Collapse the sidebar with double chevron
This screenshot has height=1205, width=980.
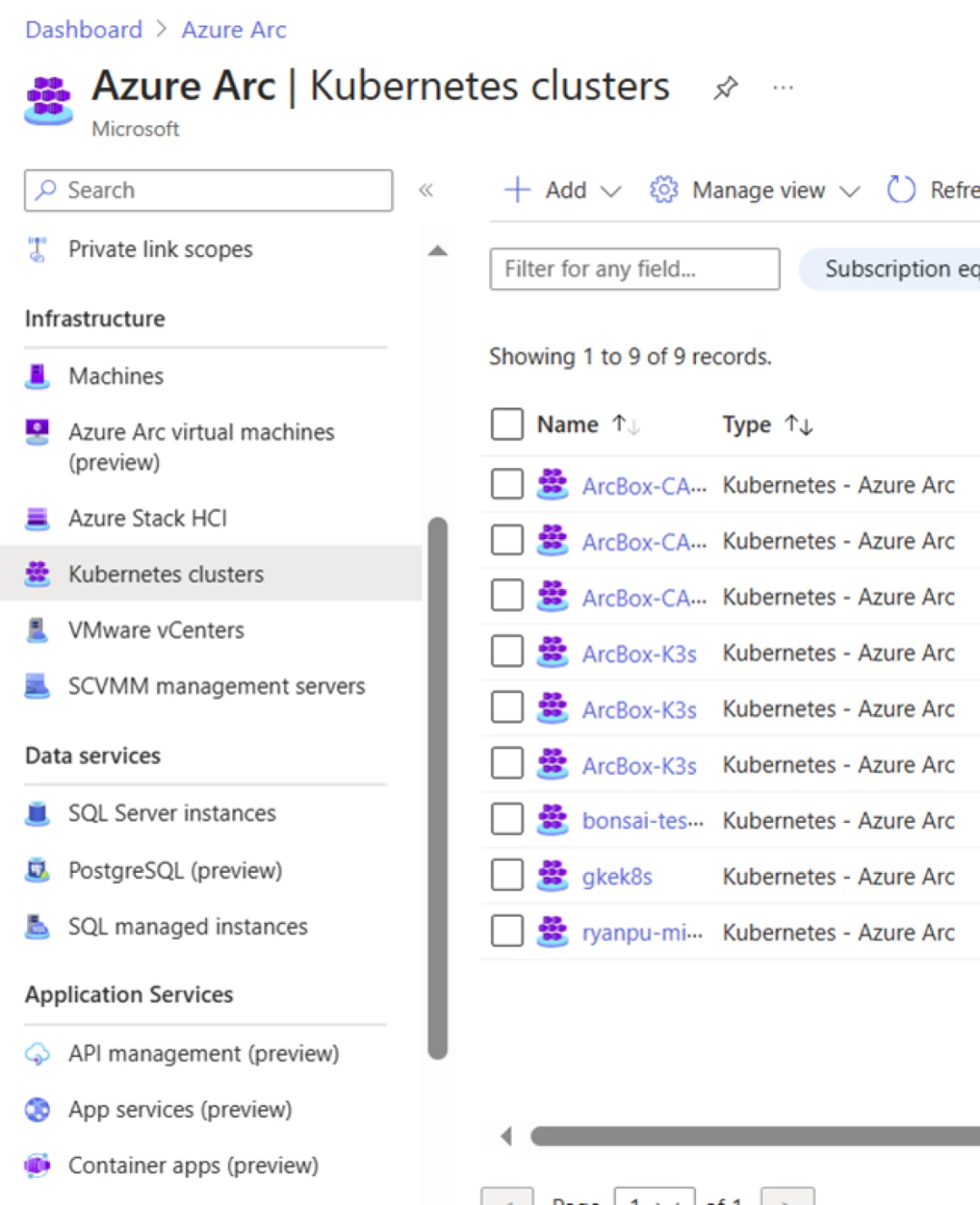[x=426, y=190]
